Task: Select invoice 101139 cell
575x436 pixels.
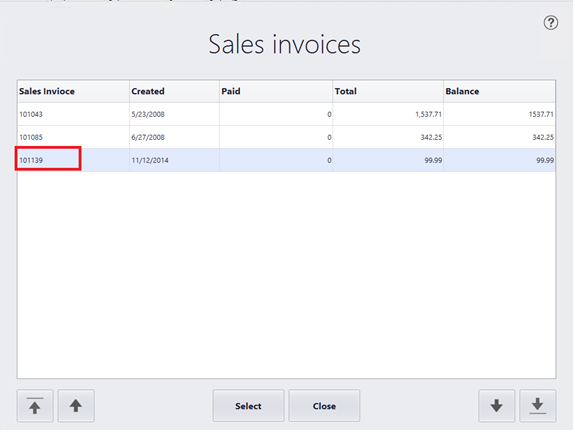Action: (48, 159)
